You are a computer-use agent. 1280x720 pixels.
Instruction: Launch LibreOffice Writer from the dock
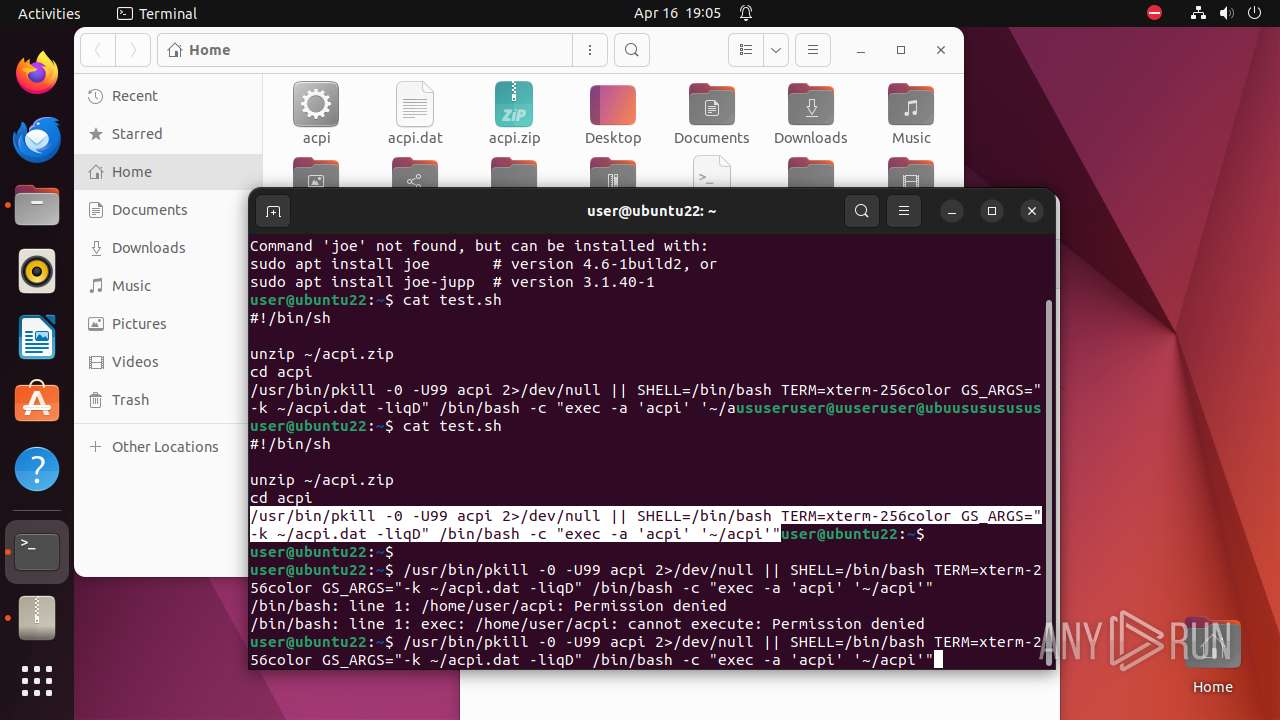coord(37,337)
